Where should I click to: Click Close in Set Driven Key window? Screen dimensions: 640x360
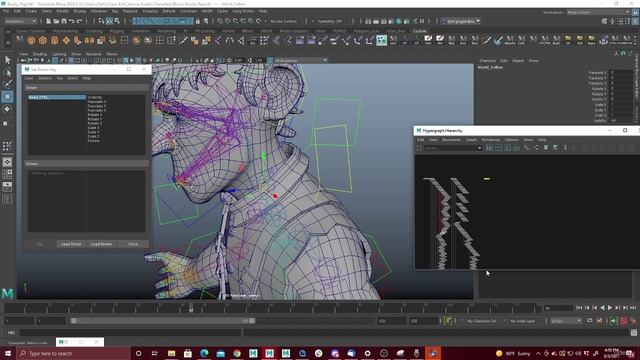(133, 244)
